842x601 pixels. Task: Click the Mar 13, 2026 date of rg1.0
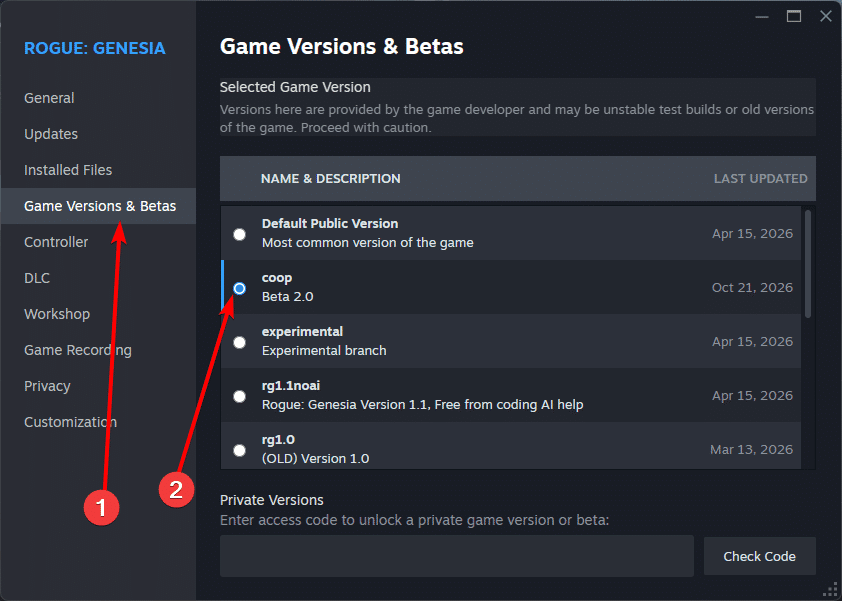(x=752, y=449)
